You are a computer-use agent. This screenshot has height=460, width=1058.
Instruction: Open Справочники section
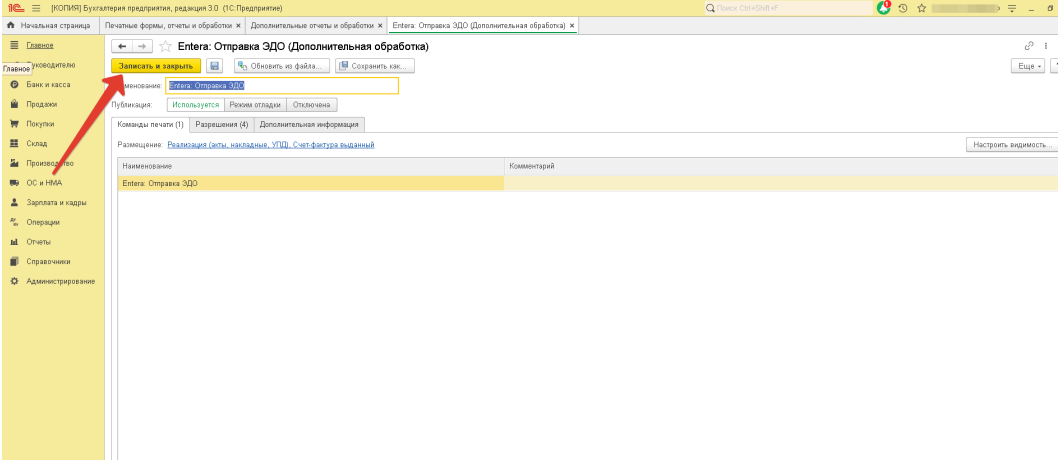coord(49,261)
